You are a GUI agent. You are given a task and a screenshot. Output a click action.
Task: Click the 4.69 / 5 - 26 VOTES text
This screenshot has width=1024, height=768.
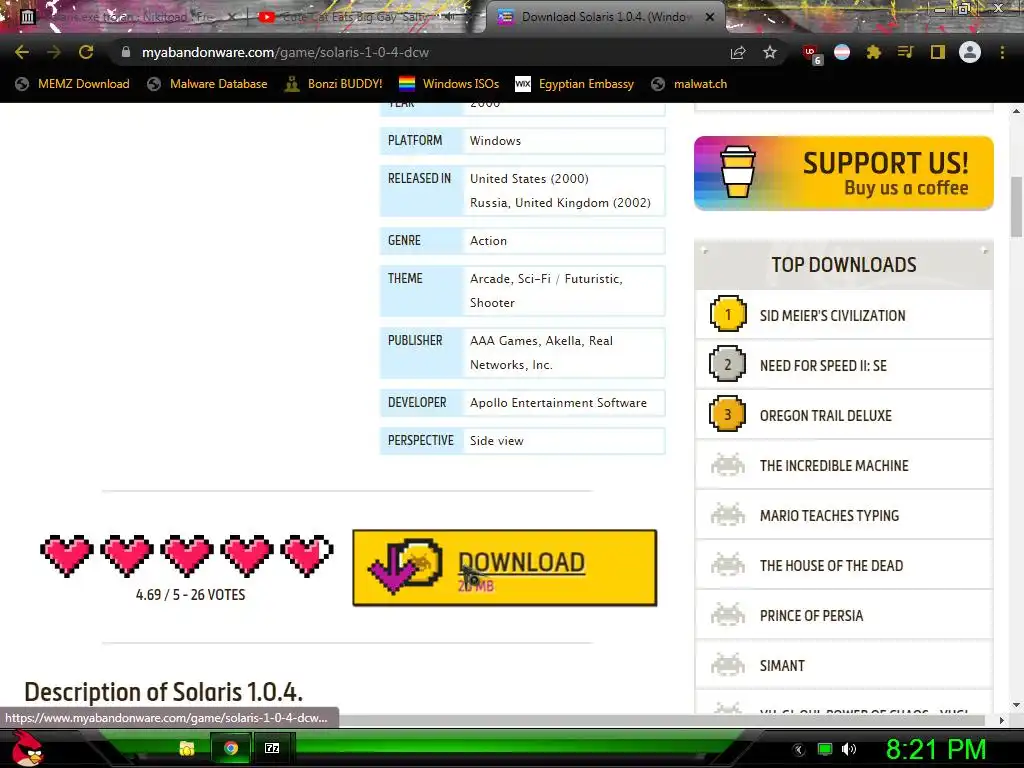191,595
